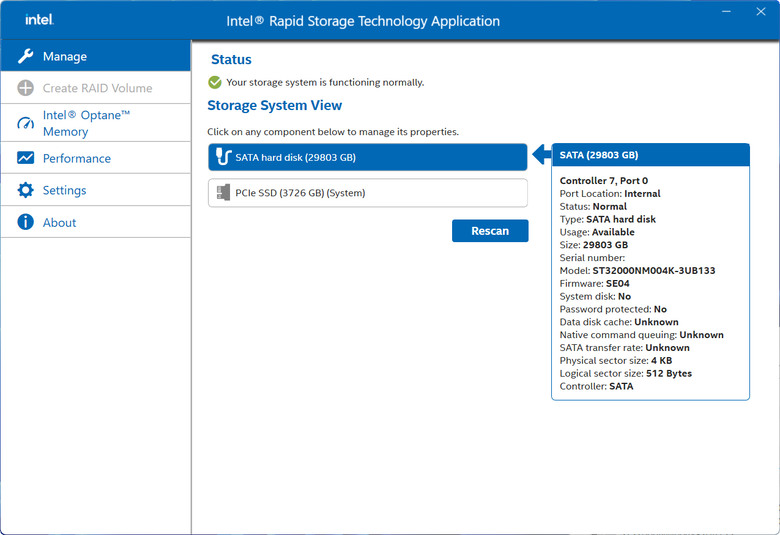Click the SATA hard disk cable icon
The image size is (780, 535).
pos(223,157)
